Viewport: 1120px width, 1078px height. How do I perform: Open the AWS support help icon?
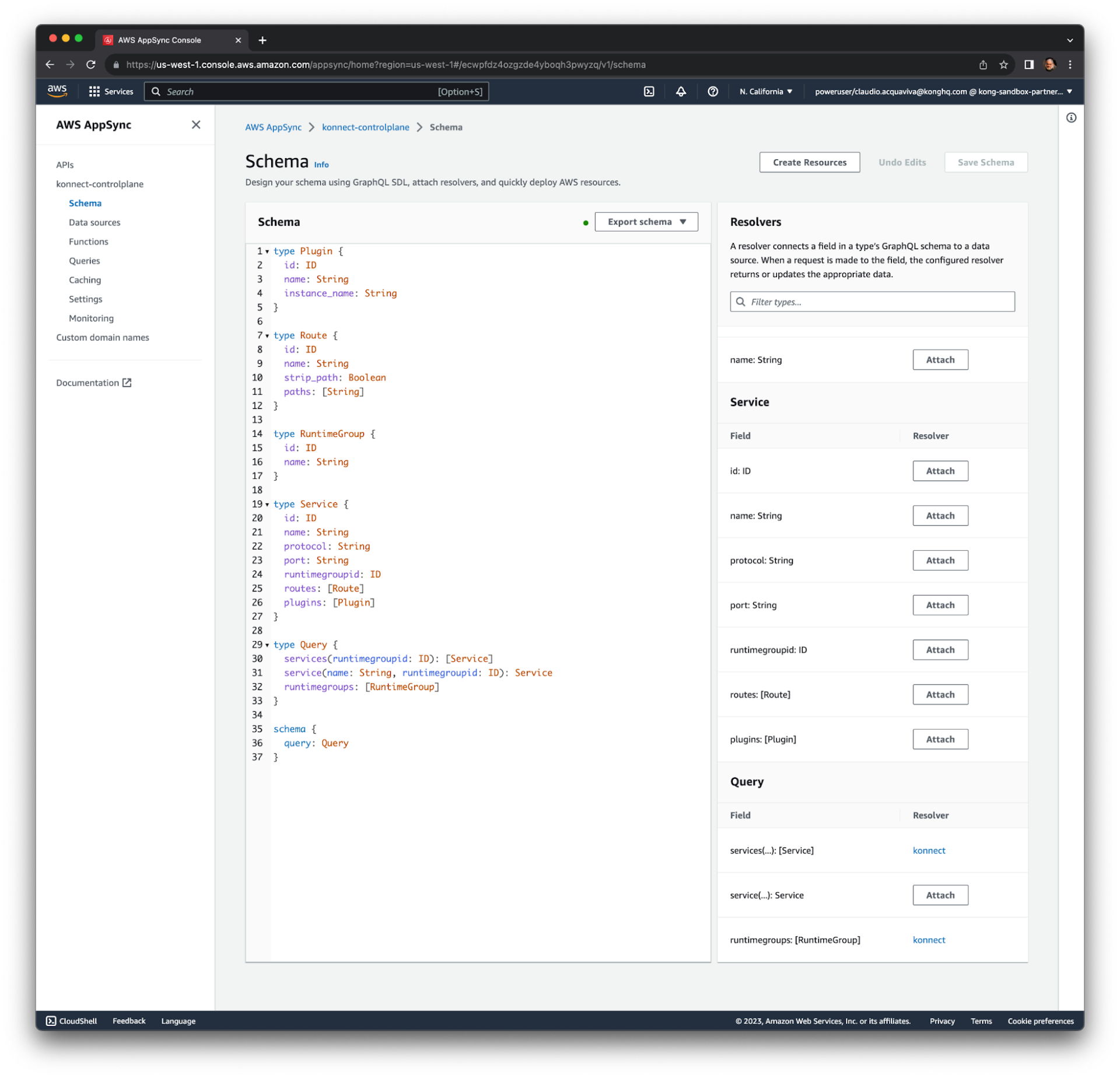(713, 92)
